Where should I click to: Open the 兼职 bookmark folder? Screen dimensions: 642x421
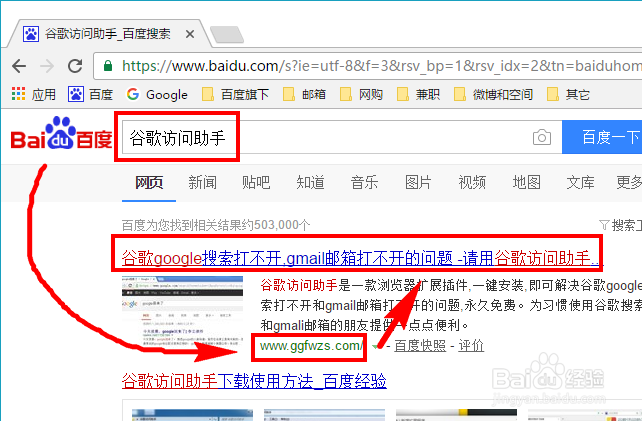coord(418,94)
